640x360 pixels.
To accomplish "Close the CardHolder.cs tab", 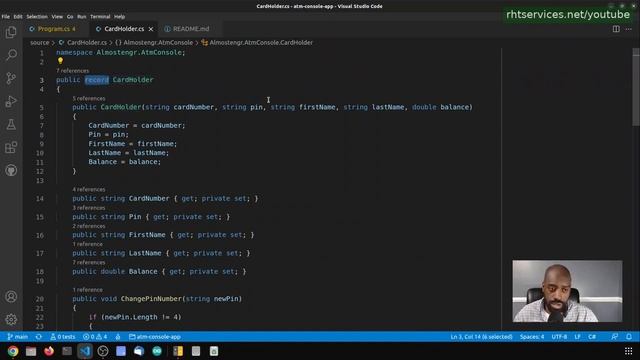I will 151,29.
